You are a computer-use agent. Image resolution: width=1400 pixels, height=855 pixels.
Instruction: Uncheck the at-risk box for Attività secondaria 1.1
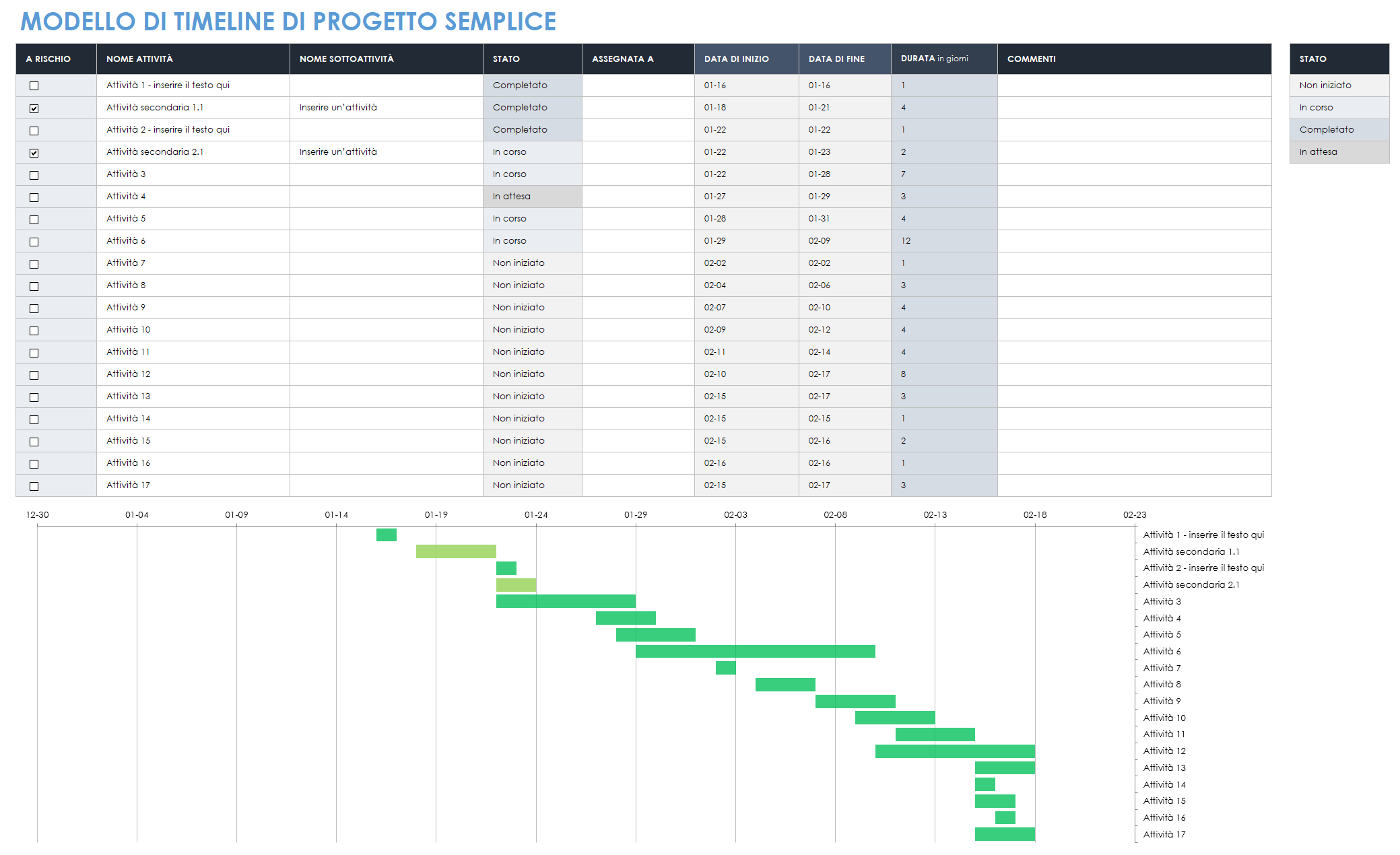pyautogui.click(x=34, y=108)
